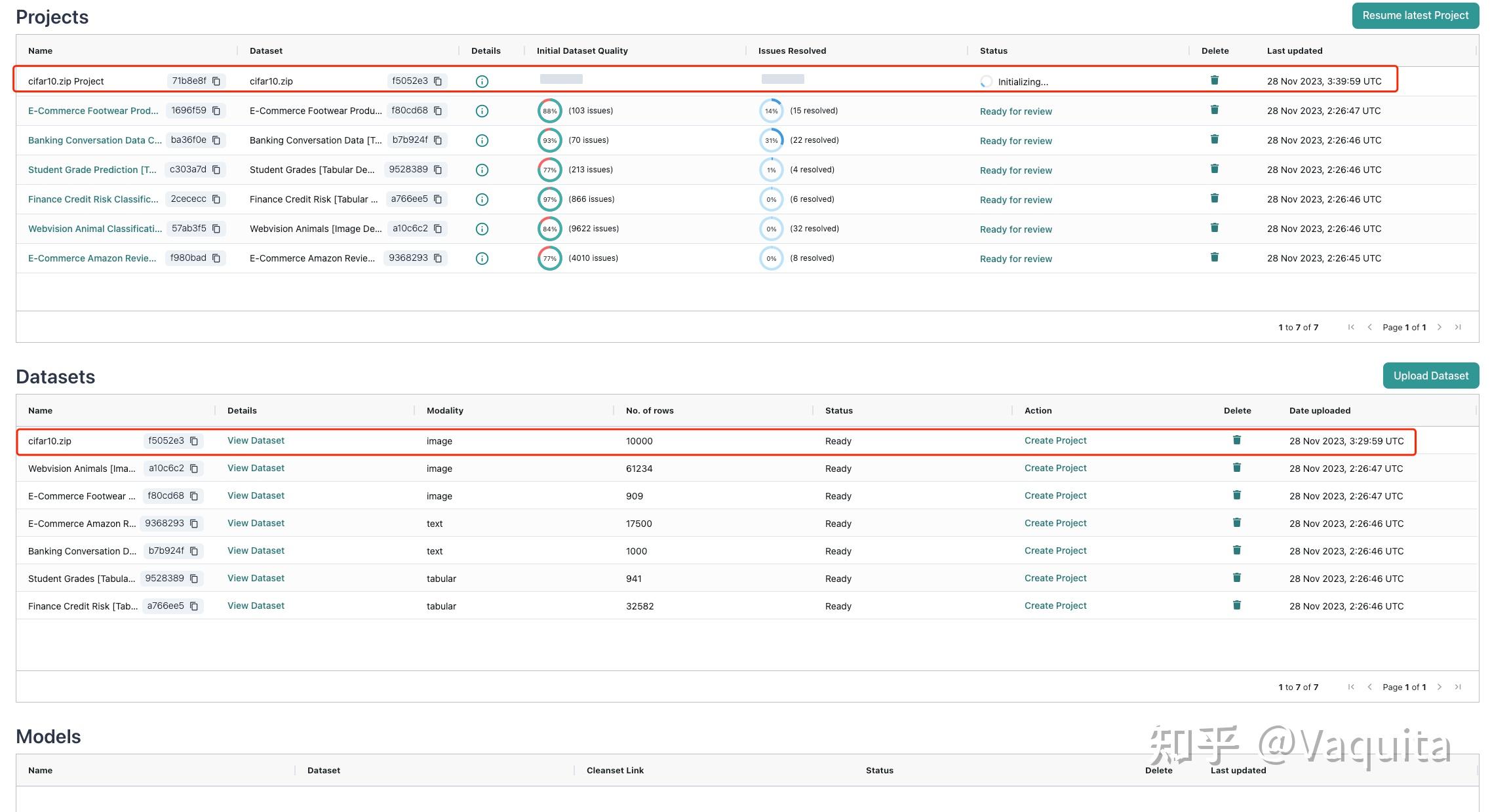The height and width of the screenshot is (812, 1490).
Task: View Dataset for Student Grades tabular
Action: [x=256, y=578]
